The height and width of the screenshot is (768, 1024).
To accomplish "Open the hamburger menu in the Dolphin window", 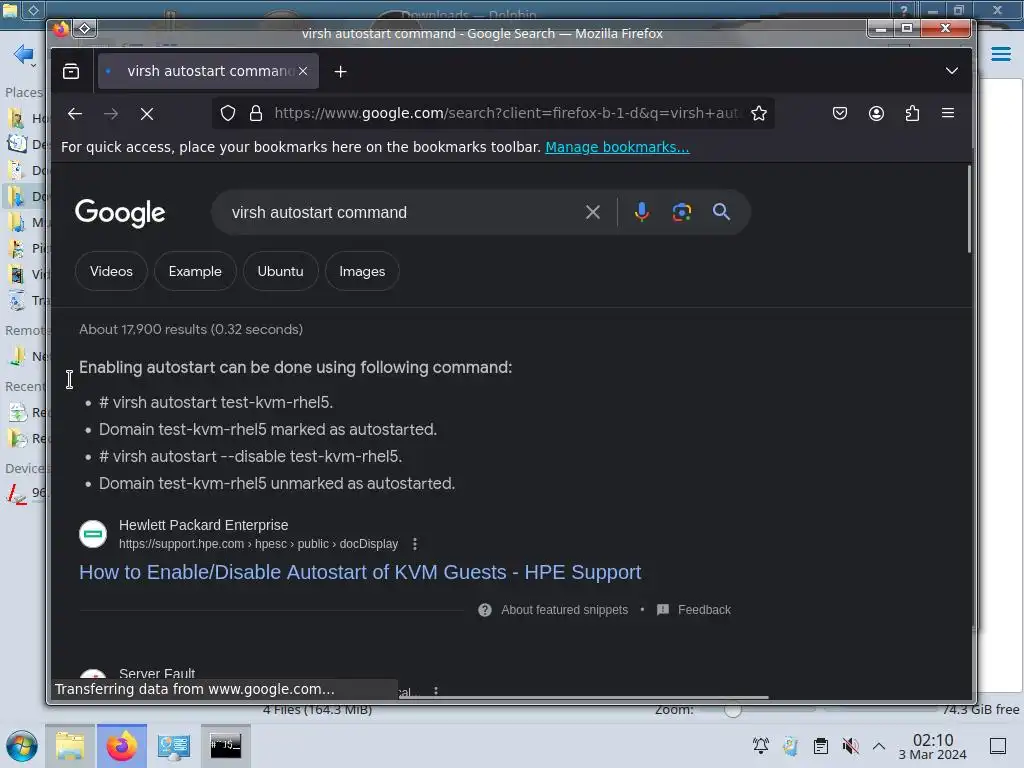I will (1000, 54).
